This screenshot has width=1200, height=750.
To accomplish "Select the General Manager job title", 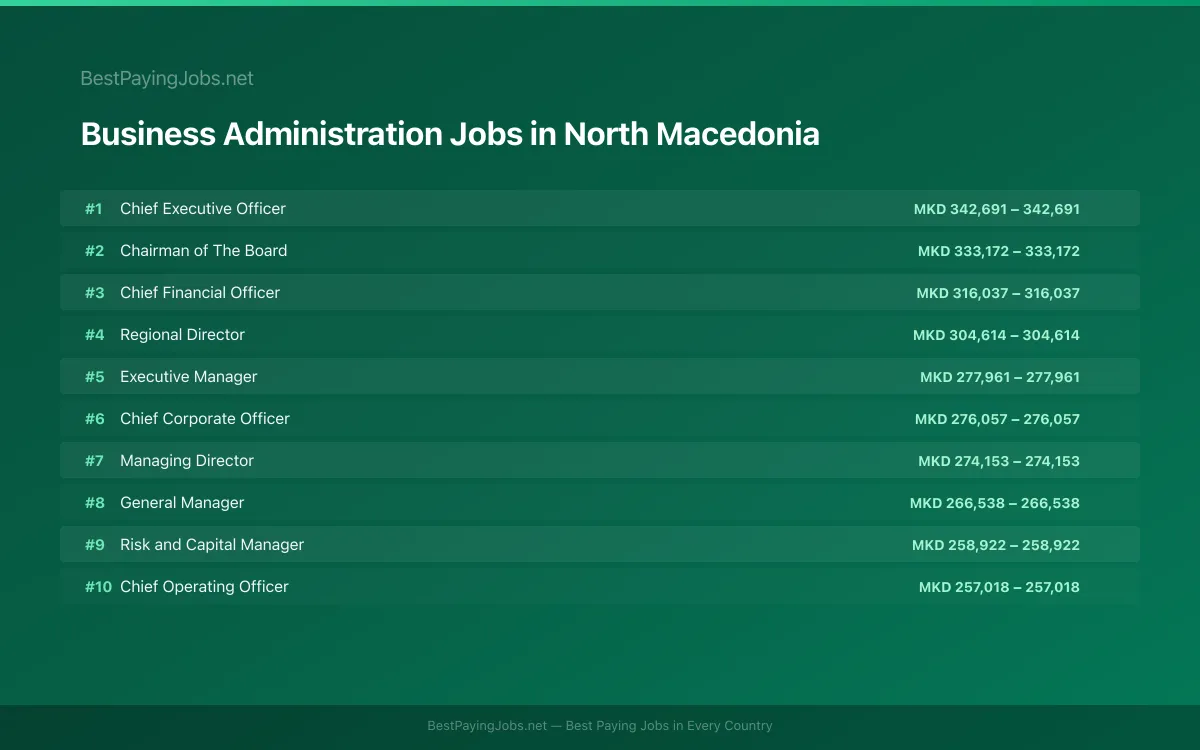I will point(182,503).
